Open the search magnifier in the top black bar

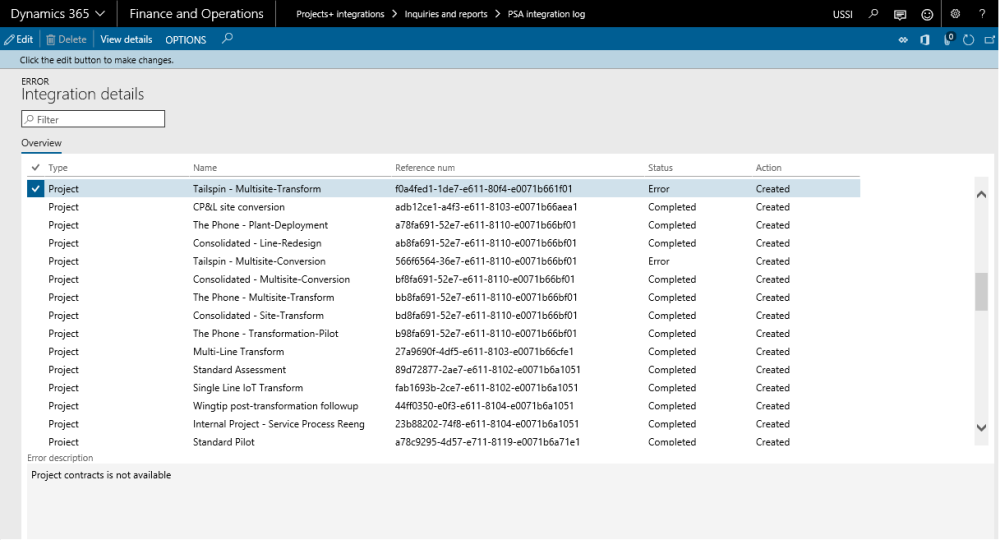(x=874, y=13)
